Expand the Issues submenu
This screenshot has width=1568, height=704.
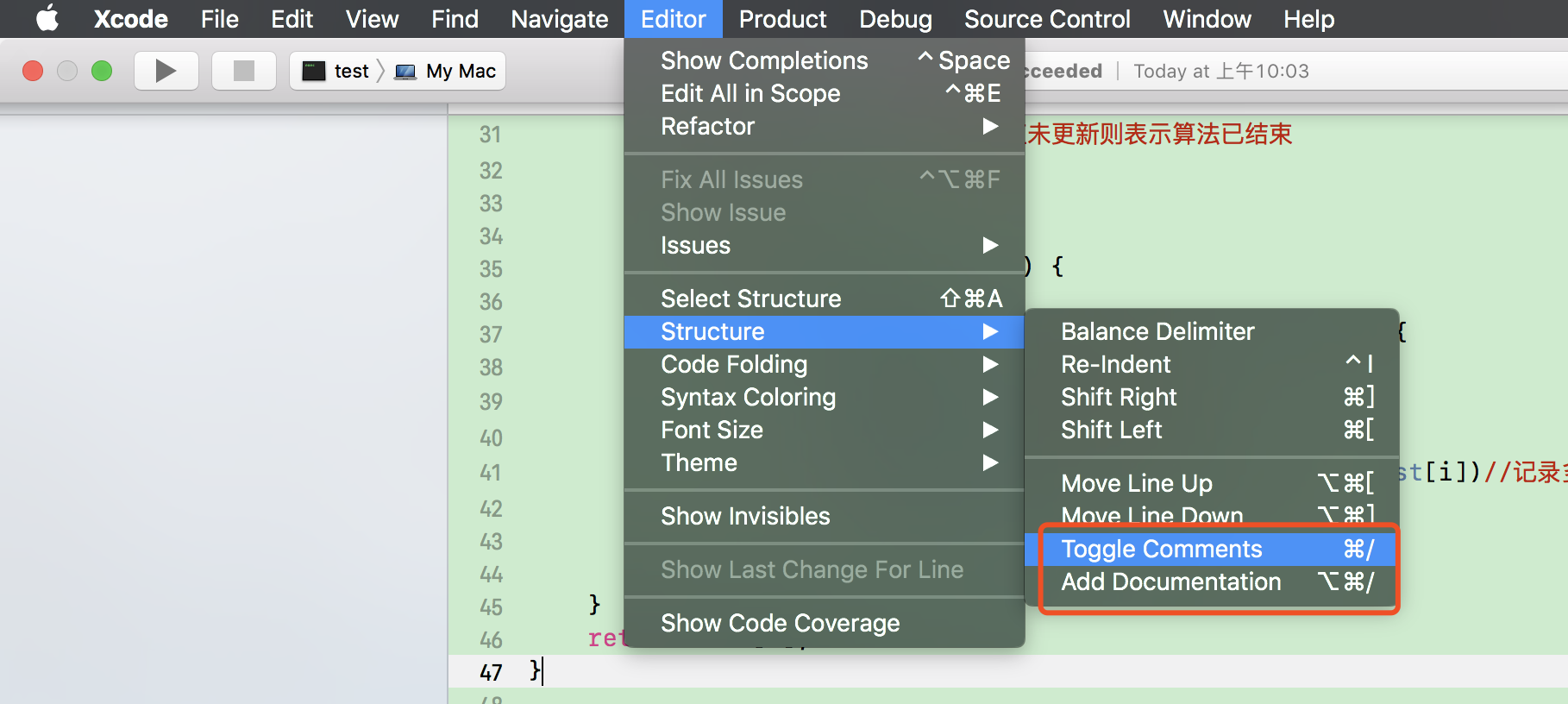point(825,245)
